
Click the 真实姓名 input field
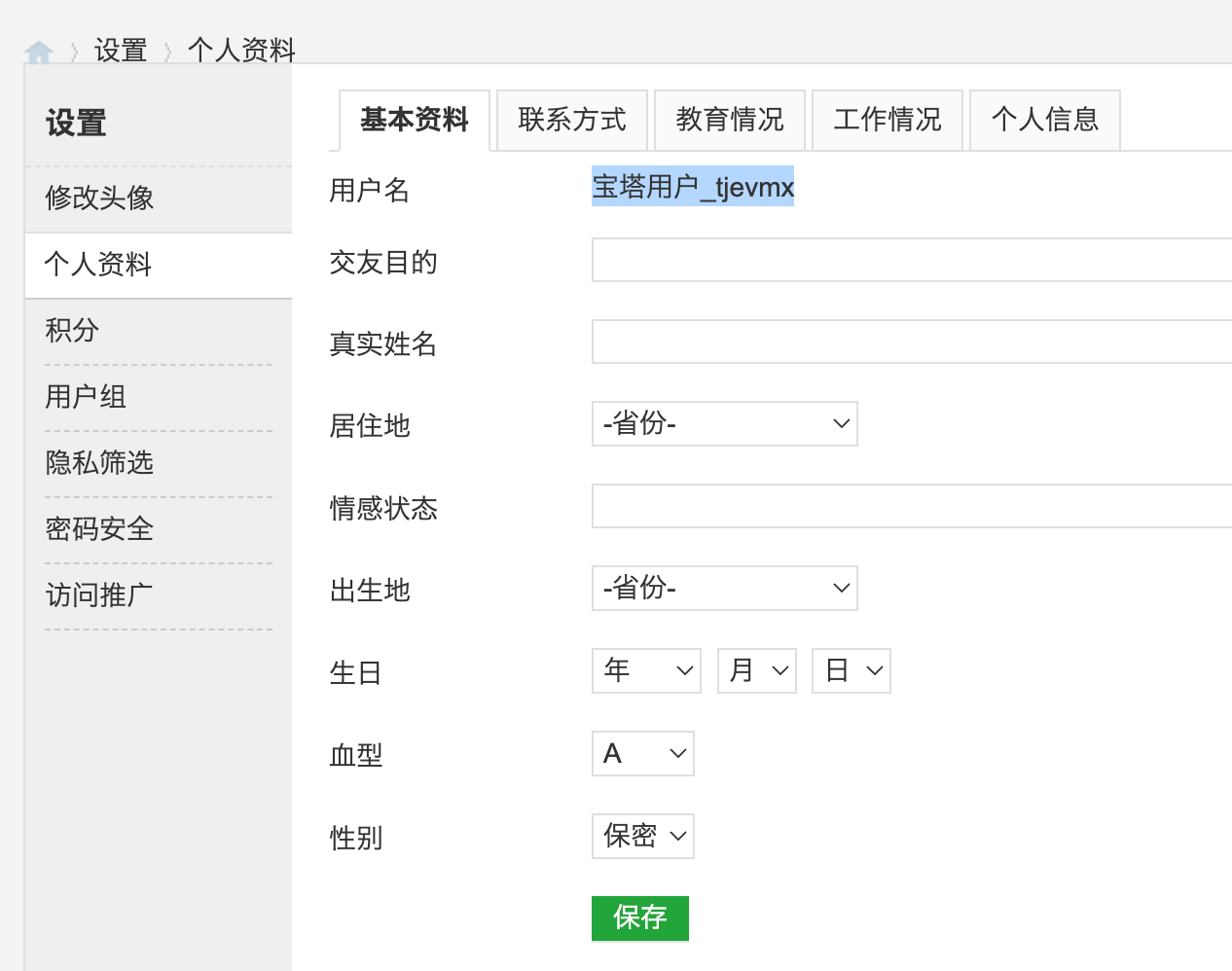pyautogui.click(x=911, y=342)
